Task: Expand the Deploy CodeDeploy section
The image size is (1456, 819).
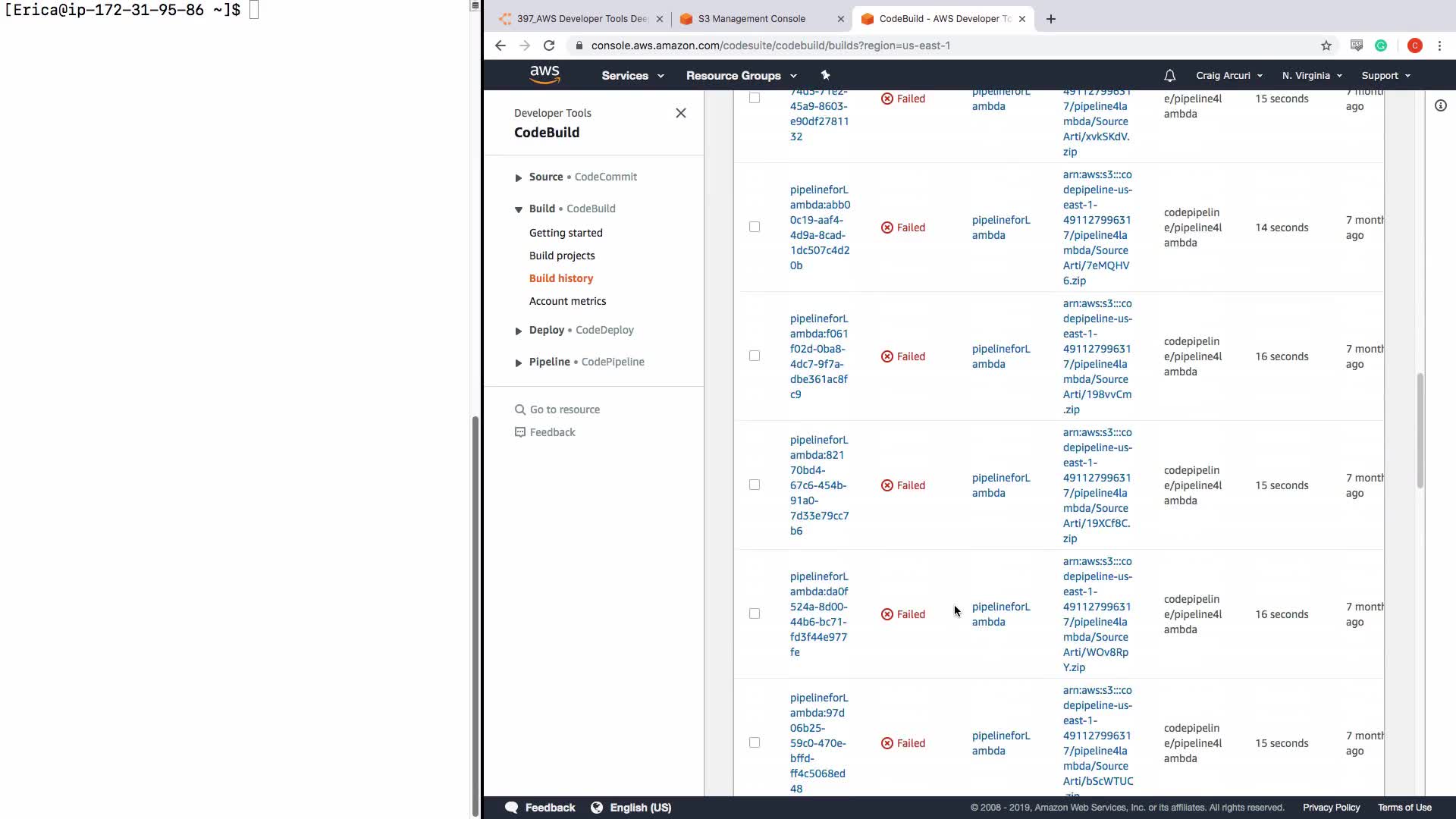Action: click(519, 331)
